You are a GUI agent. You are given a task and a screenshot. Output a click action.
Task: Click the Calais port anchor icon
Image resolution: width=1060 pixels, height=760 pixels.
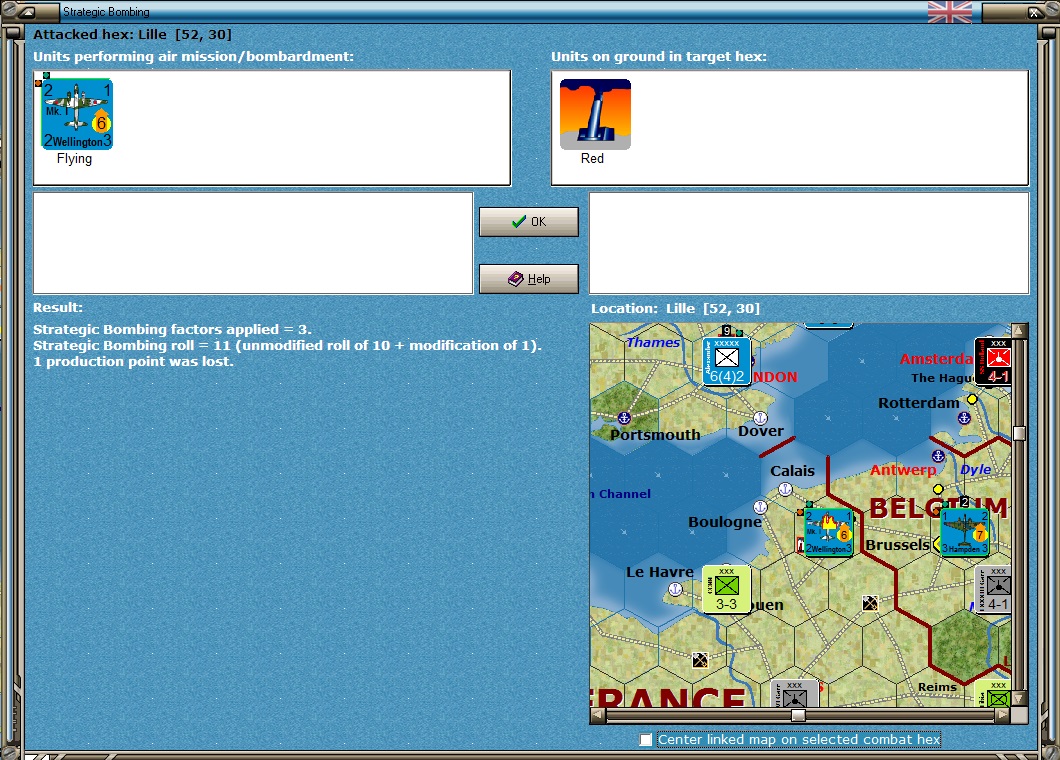[785, 489]
